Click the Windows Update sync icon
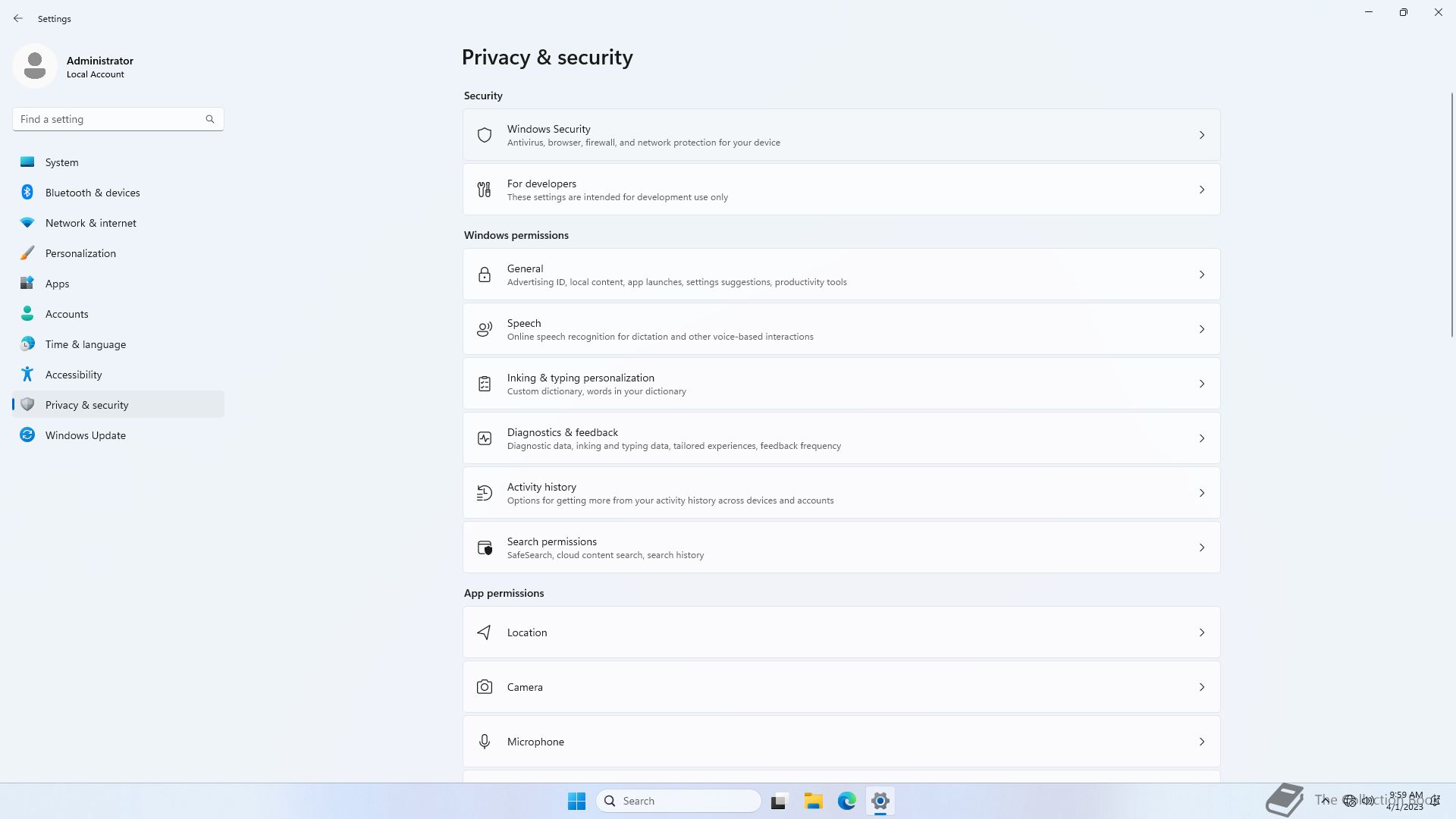The width and height of the screenshot is (1456, 819). pos(27,435)
